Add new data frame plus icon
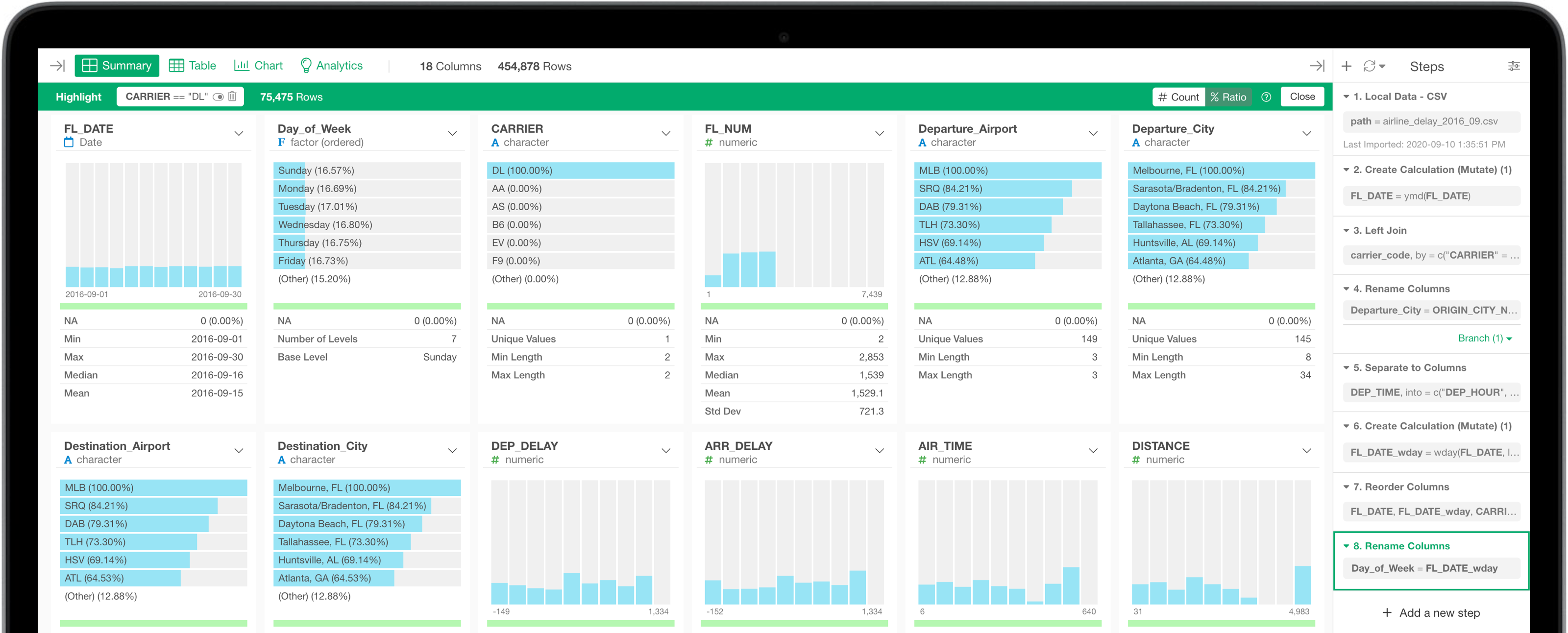The width and height of the screenshot is (1568, 633). click(1347, 66)
